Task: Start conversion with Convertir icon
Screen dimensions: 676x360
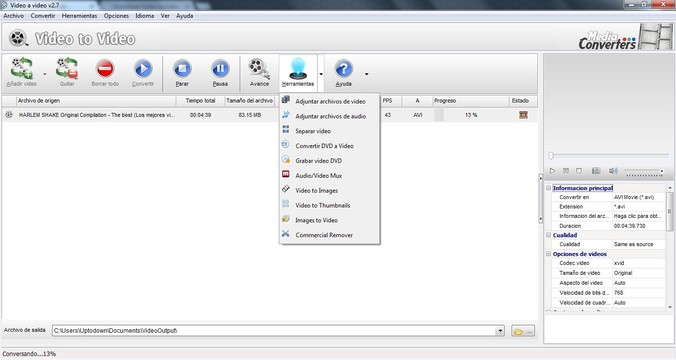Action: (143, 69)
